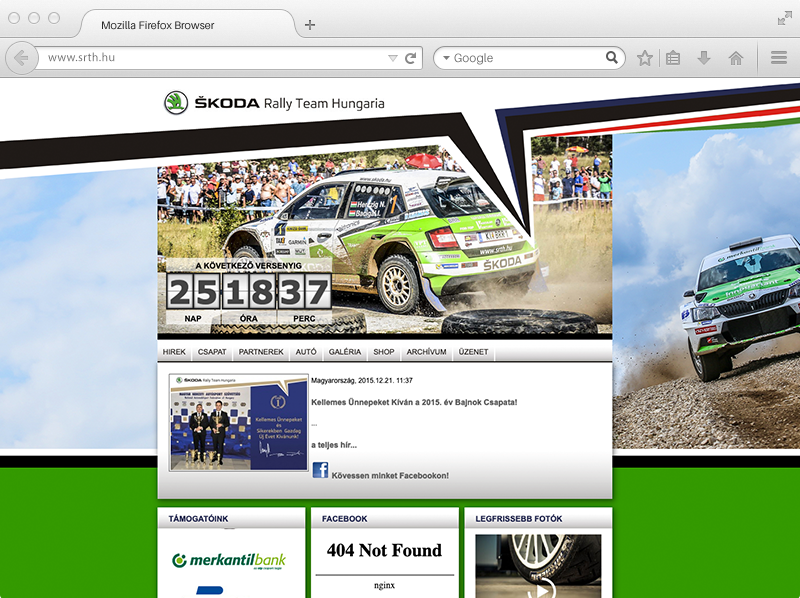The height and width of the screenshot is (598, 800).
Task: Open a new tab with plus button
Action: pyautogui.click(x=310, y=25)
